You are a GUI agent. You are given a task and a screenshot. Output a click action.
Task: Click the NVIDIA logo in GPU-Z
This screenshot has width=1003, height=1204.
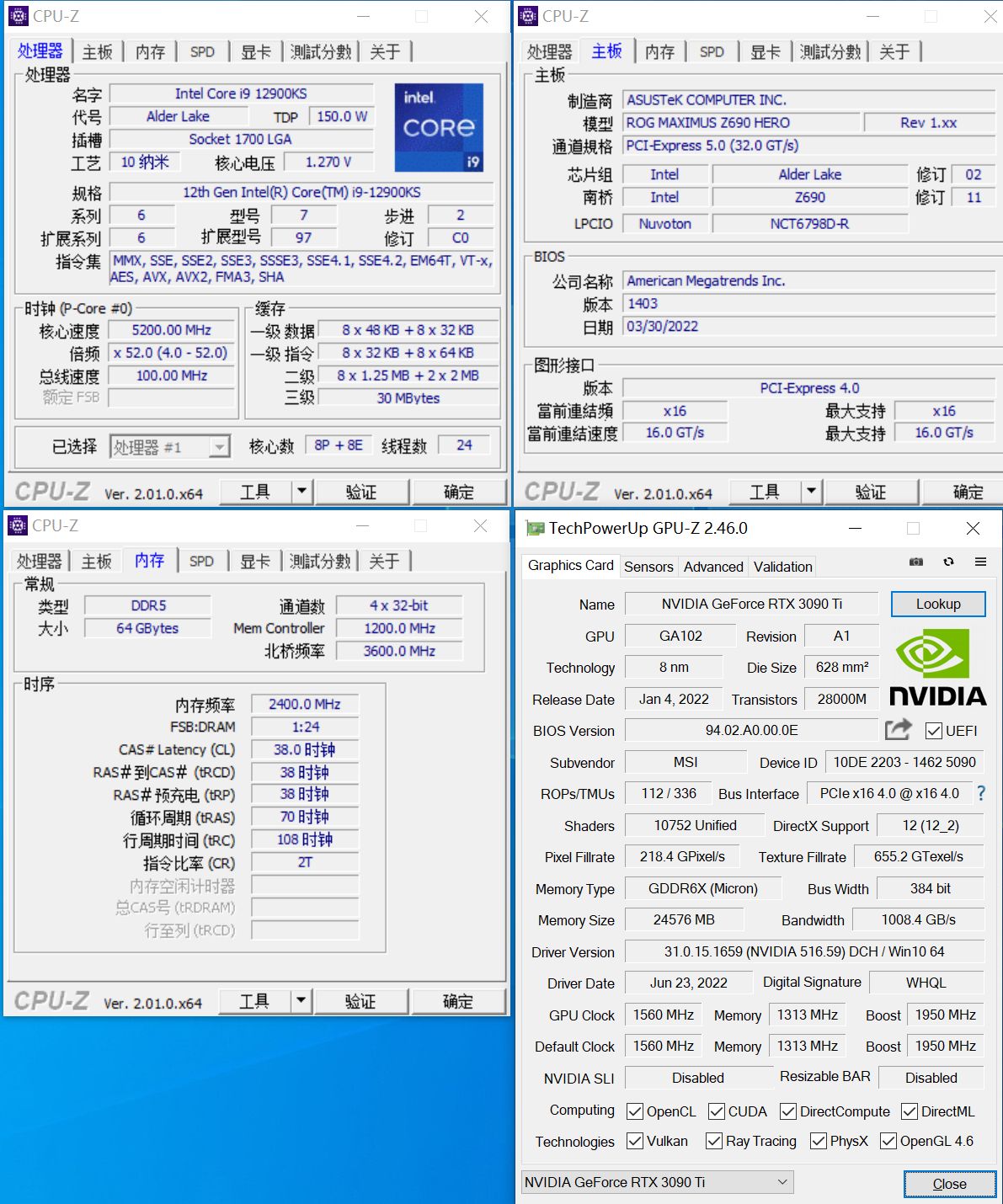[936, 669]
